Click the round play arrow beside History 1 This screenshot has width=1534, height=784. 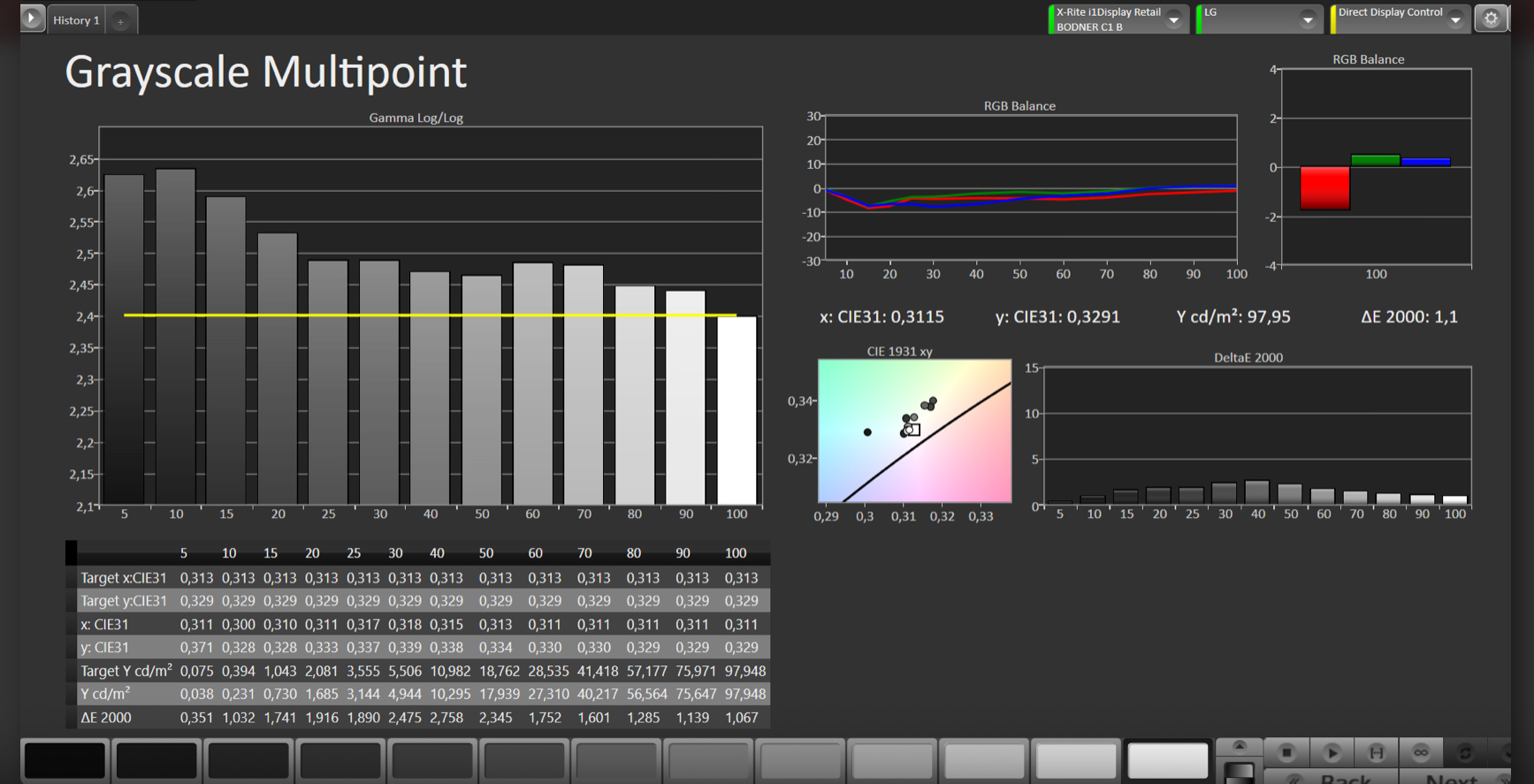pyautogui.click(x=32, y=18)
